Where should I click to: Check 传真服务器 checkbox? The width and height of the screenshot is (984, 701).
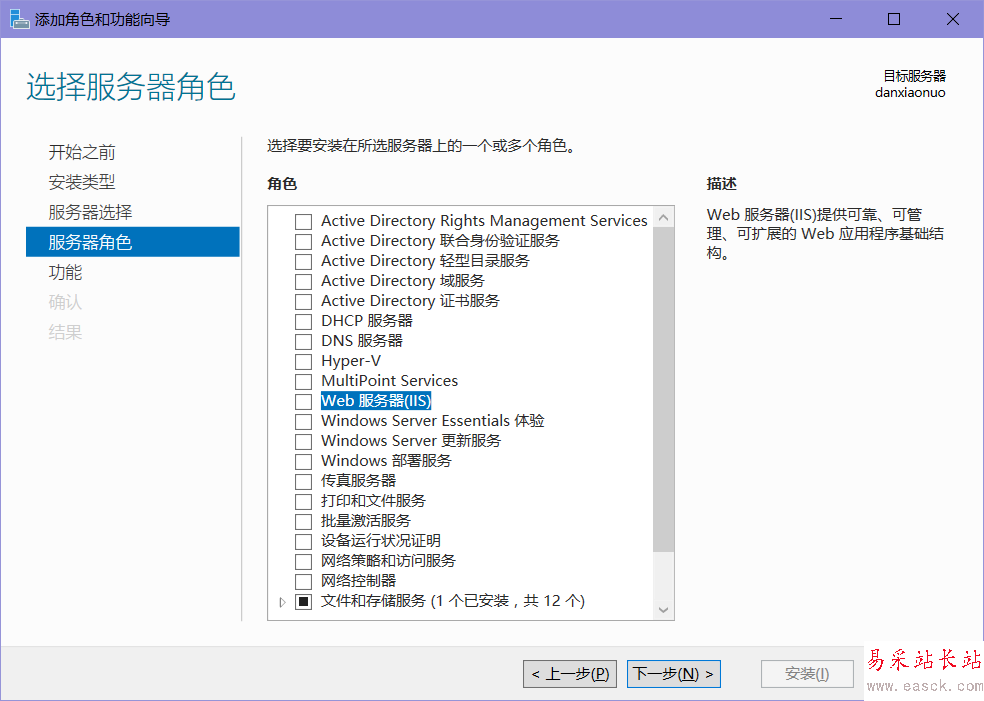(x=304, y=482)
